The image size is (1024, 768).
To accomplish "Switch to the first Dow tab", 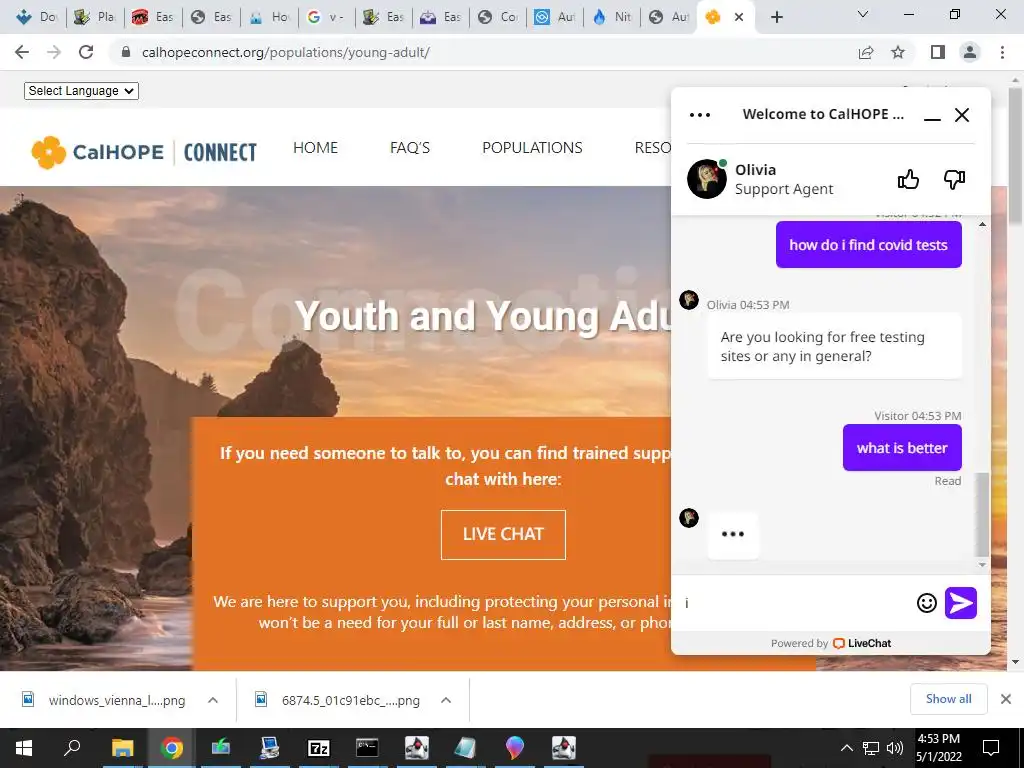I will point(37,17).
